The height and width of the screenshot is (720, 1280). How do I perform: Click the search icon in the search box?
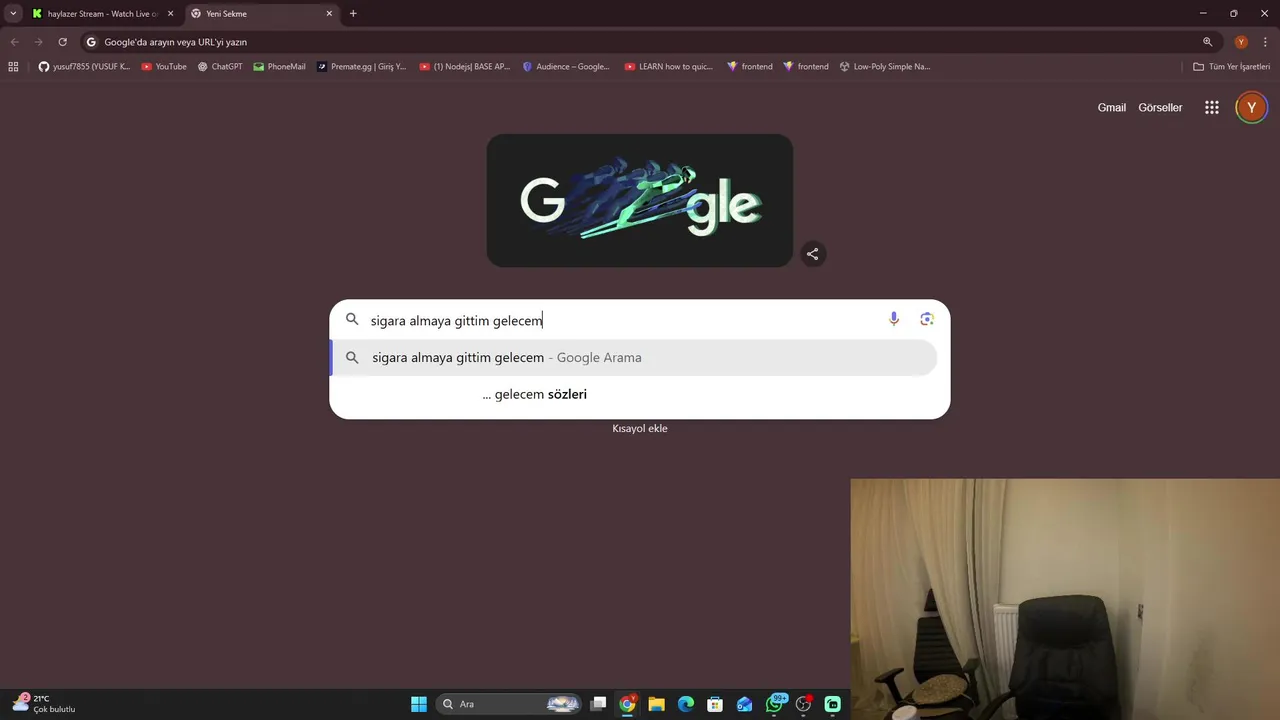pyautogui.click(x=352, y=320)
